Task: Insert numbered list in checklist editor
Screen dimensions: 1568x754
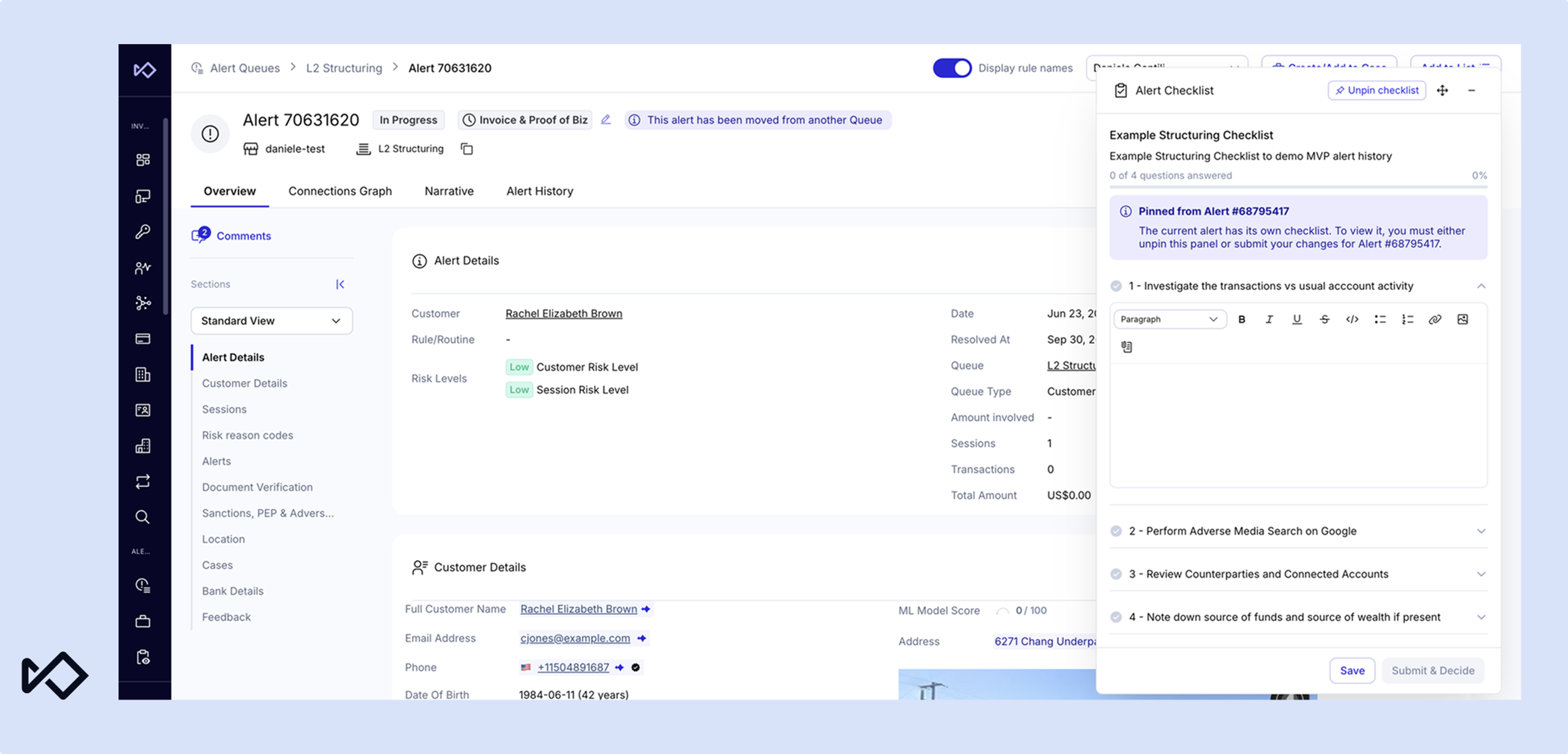Action: pyautogui.click(x=1407, y=319)
